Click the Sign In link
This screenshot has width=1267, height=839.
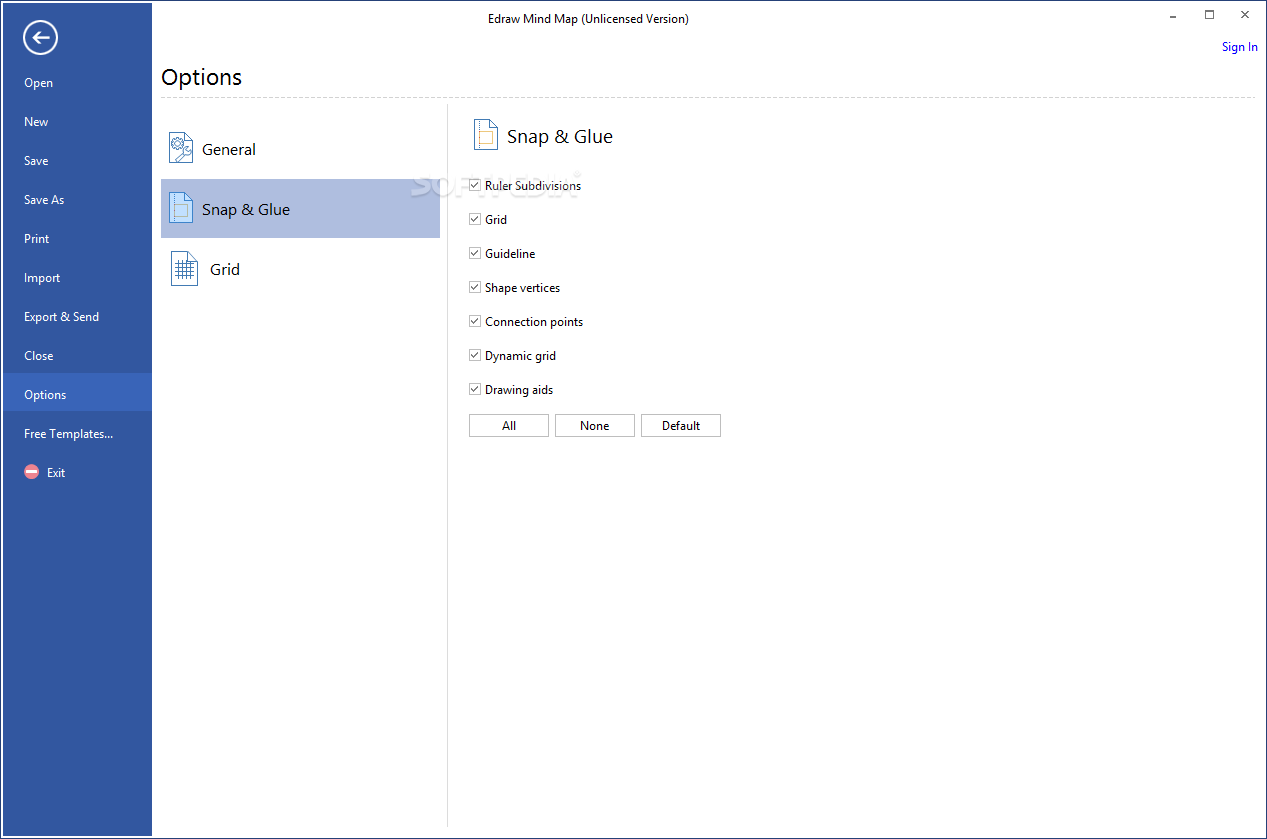1240,47
